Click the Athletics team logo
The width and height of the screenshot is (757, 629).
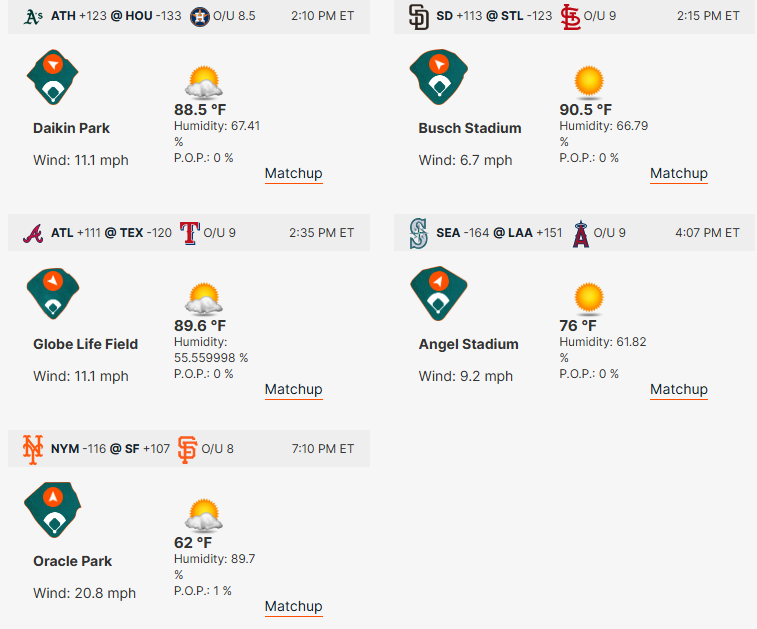(33, 16)
